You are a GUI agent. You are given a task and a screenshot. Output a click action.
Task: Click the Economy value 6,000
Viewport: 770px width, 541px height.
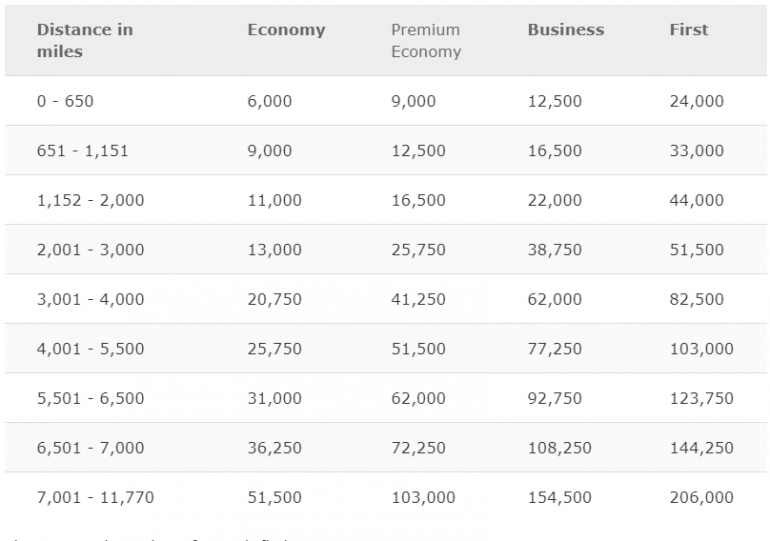pyautogui.click(x=270, y=101)
